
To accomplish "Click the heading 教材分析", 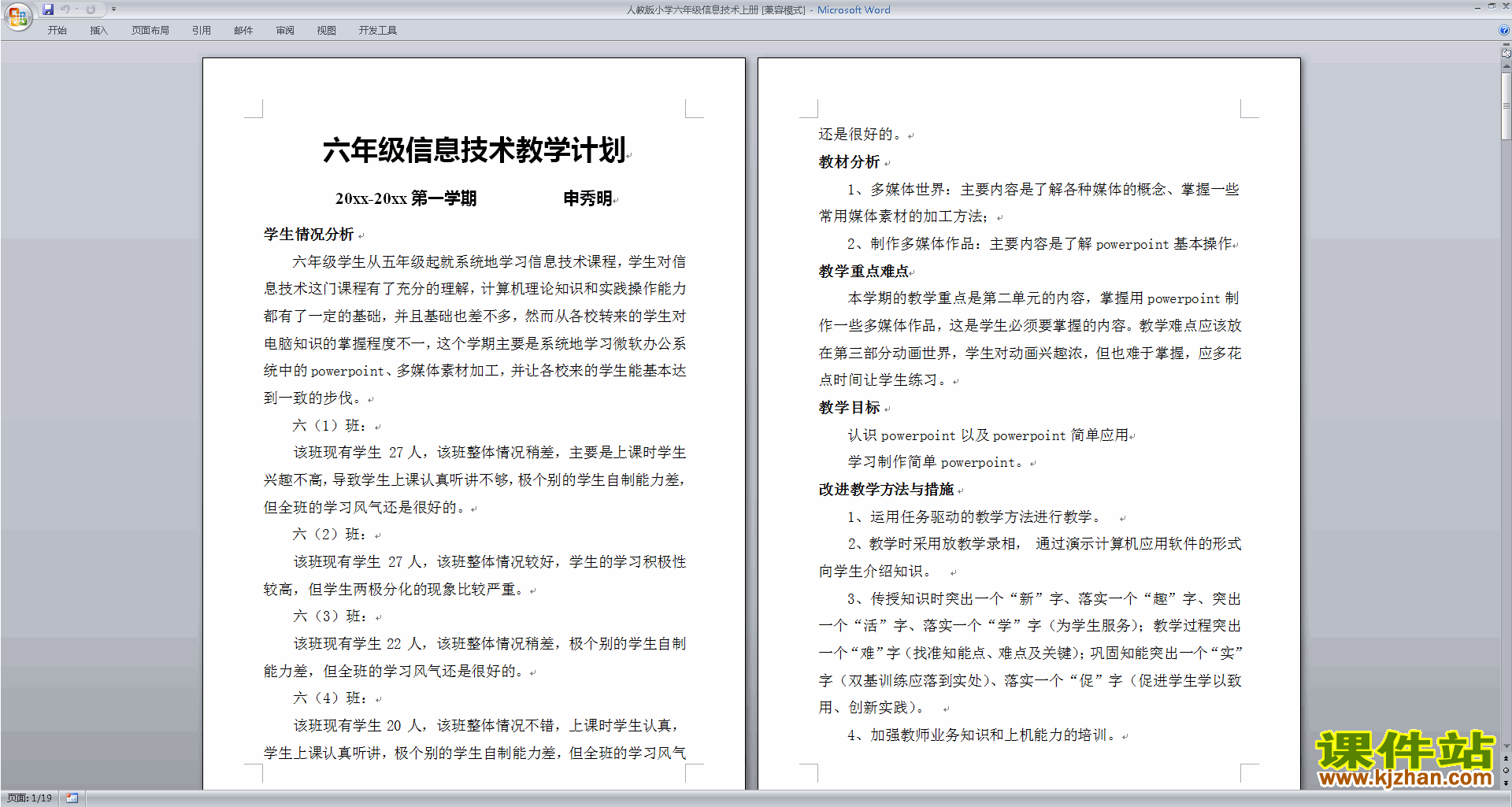I will 849,162.
